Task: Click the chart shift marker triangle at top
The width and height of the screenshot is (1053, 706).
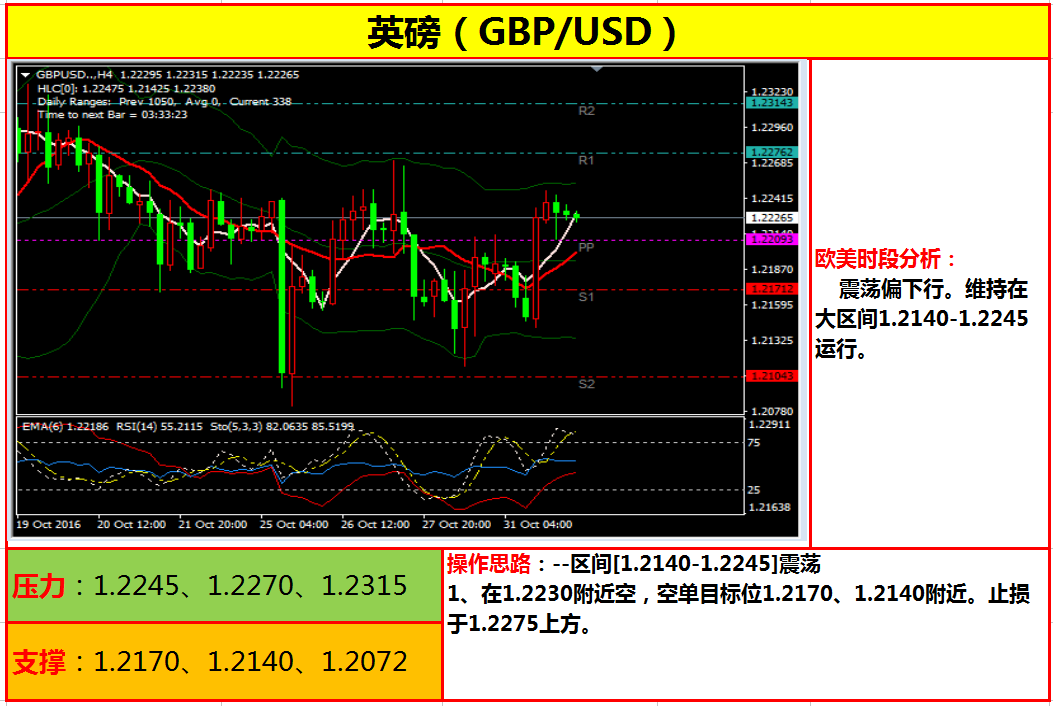Action: click(x=596, y=69)
